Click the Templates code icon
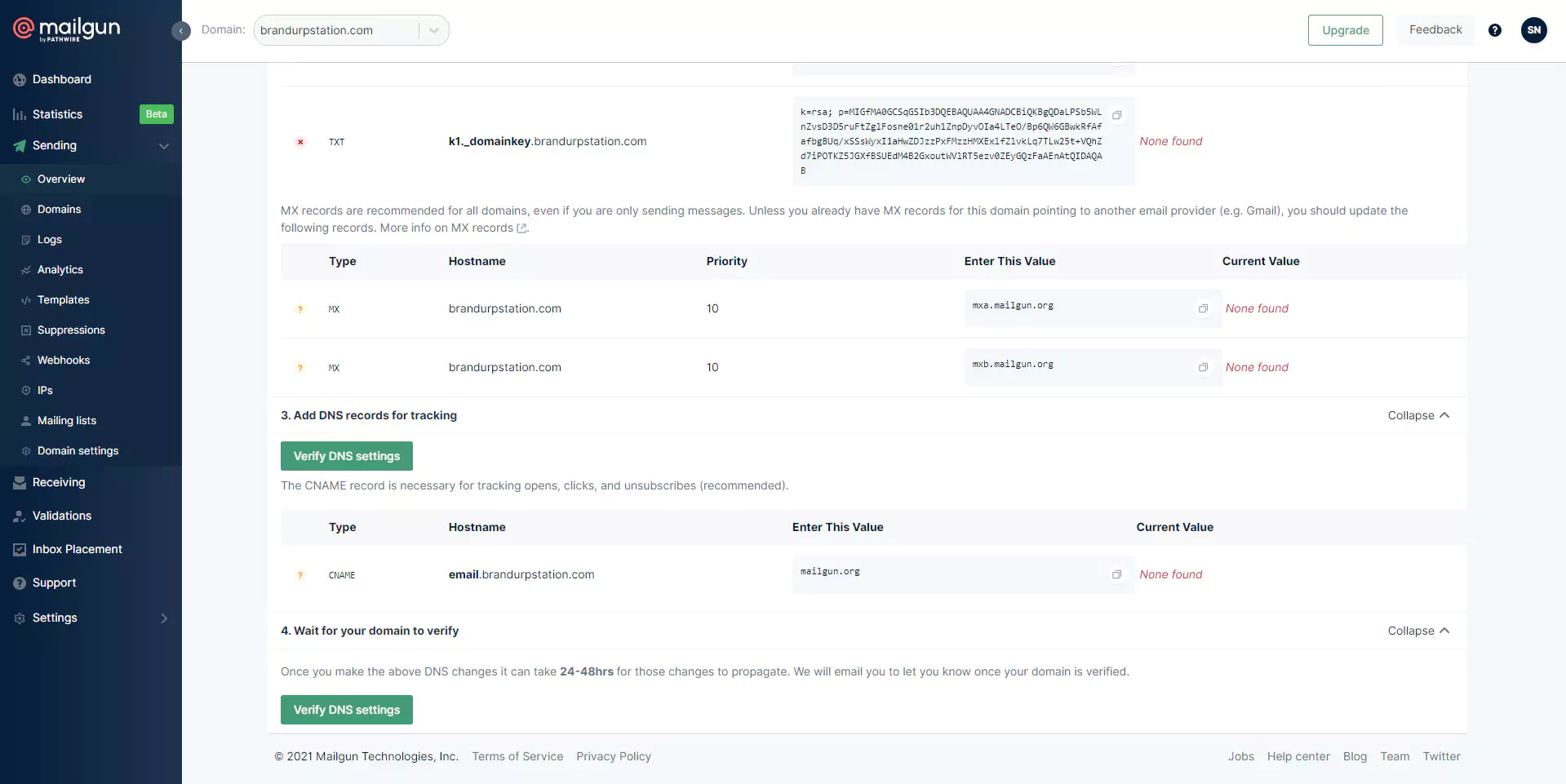Viewport: 1566px width, 784px height. (26, 299)
